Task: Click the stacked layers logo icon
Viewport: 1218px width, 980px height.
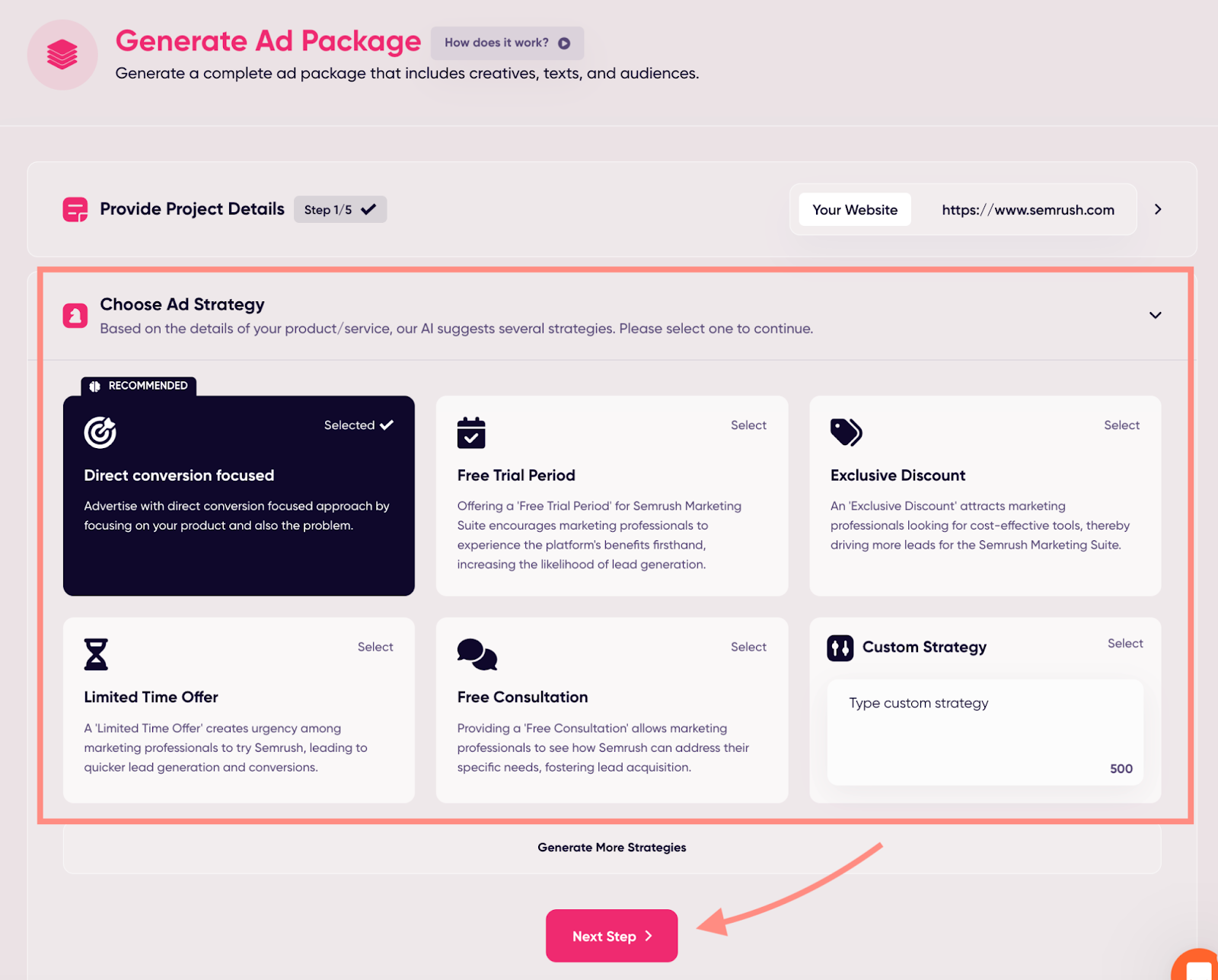Action: [62, 55]
